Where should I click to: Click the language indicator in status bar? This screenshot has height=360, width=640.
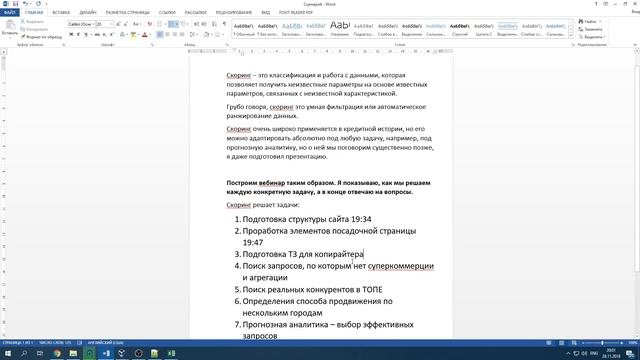point(105,343)
